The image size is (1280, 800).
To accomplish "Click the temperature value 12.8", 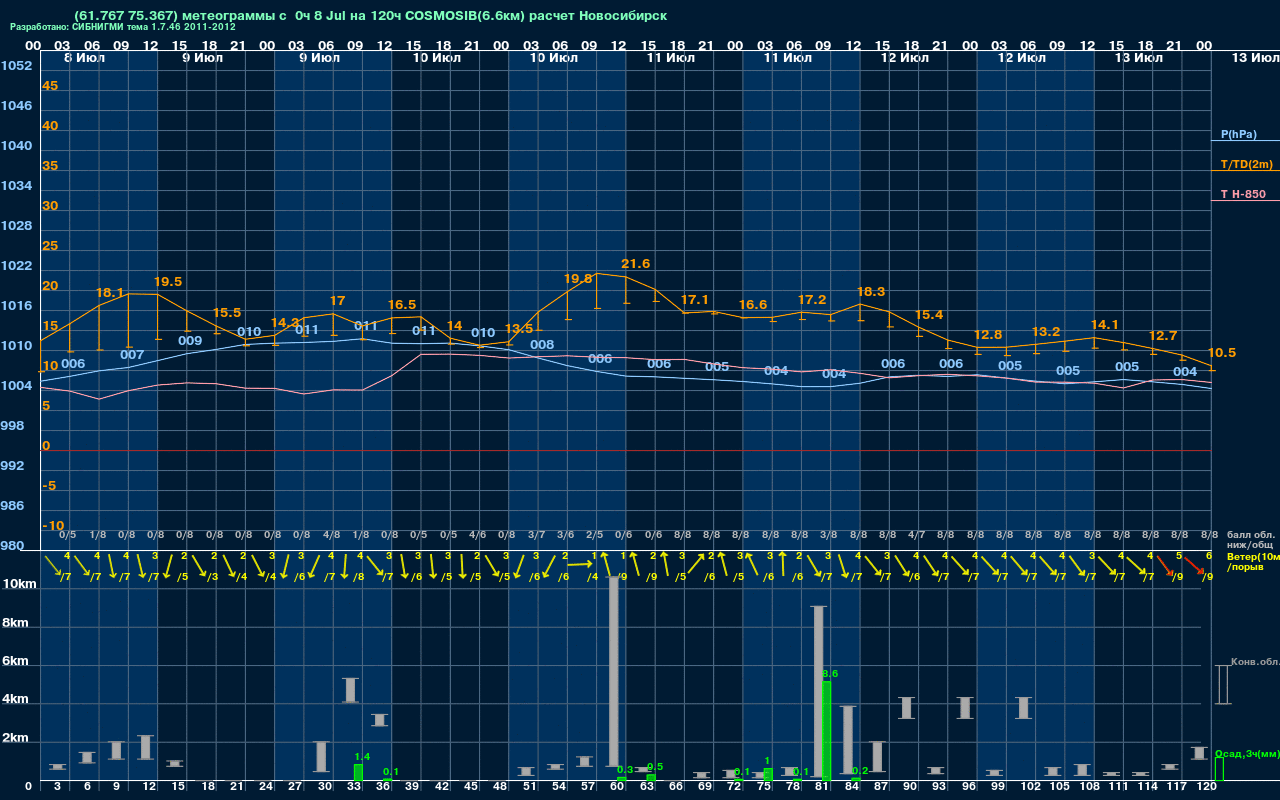I will pos(987,335).
